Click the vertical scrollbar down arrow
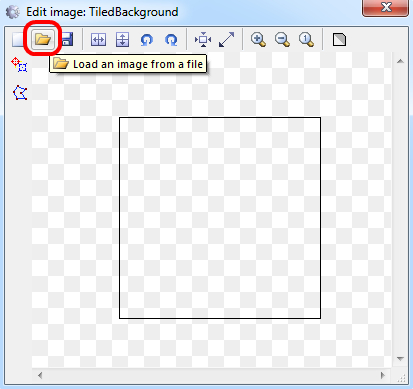Image resolution: width=413 pixels, height=389 pixels. 401,359
